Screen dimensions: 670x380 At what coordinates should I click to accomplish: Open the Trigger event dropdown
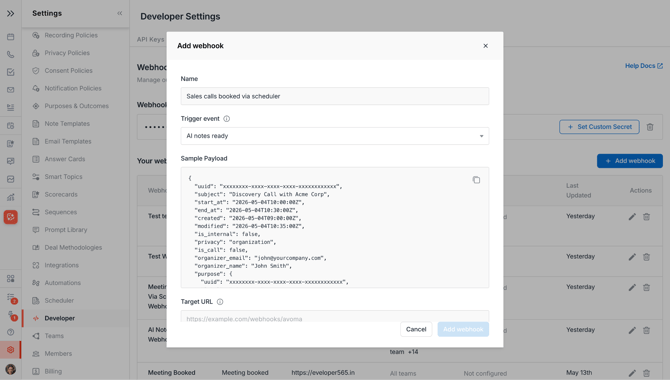(335, 136)
